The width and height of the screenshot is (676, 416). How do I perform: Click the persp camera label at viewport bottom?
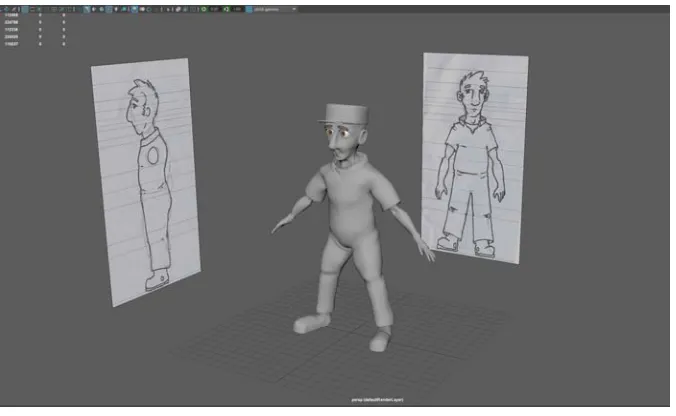[x=377, y=400]
